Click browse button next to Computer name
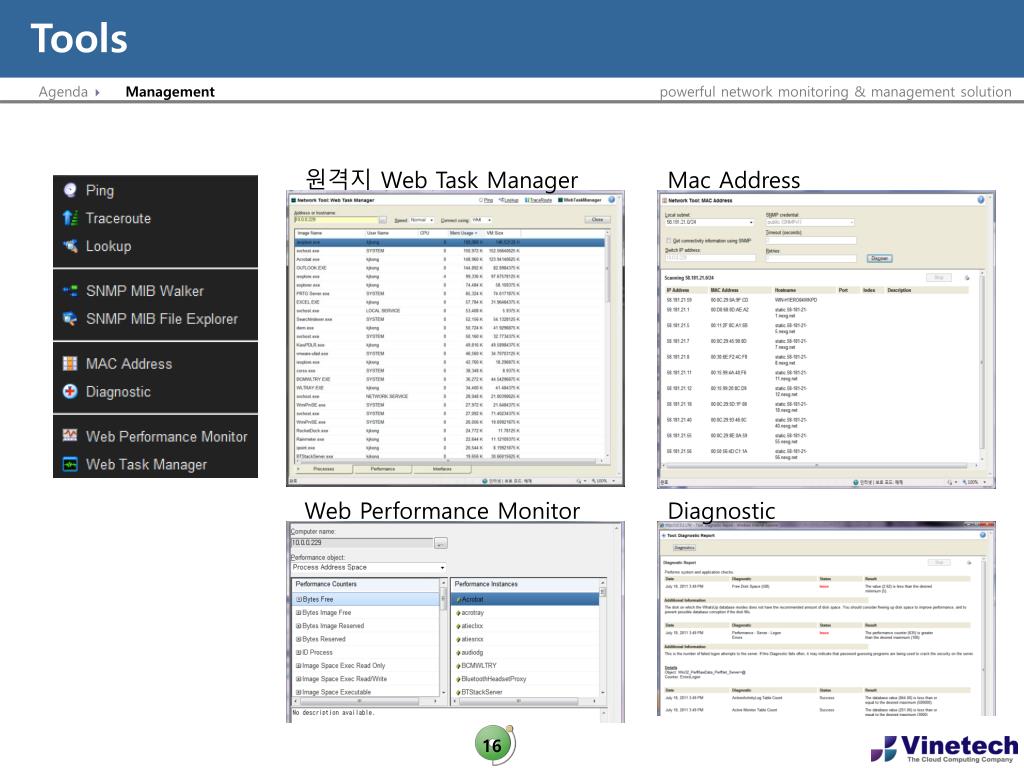1024x768 pixels. click(x=441, y=543)
